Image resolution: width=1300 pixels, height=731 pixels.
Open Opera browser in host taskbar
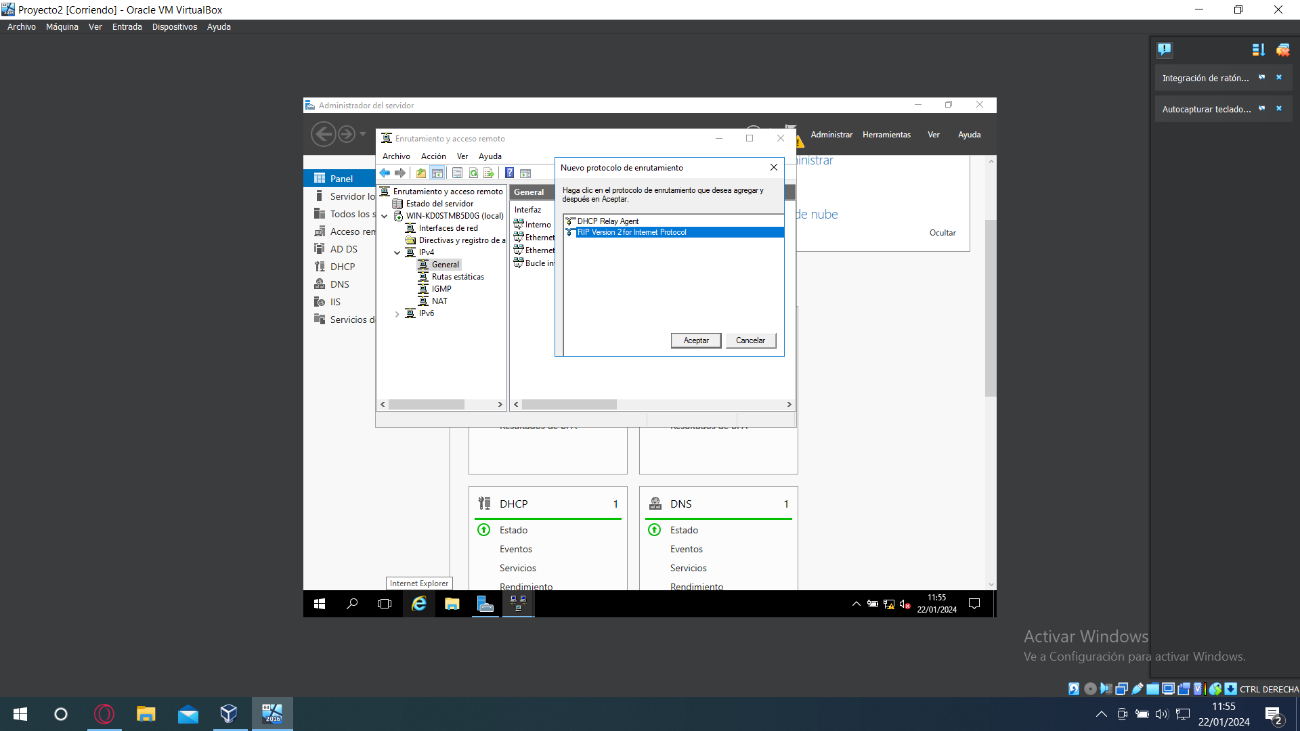104,714
